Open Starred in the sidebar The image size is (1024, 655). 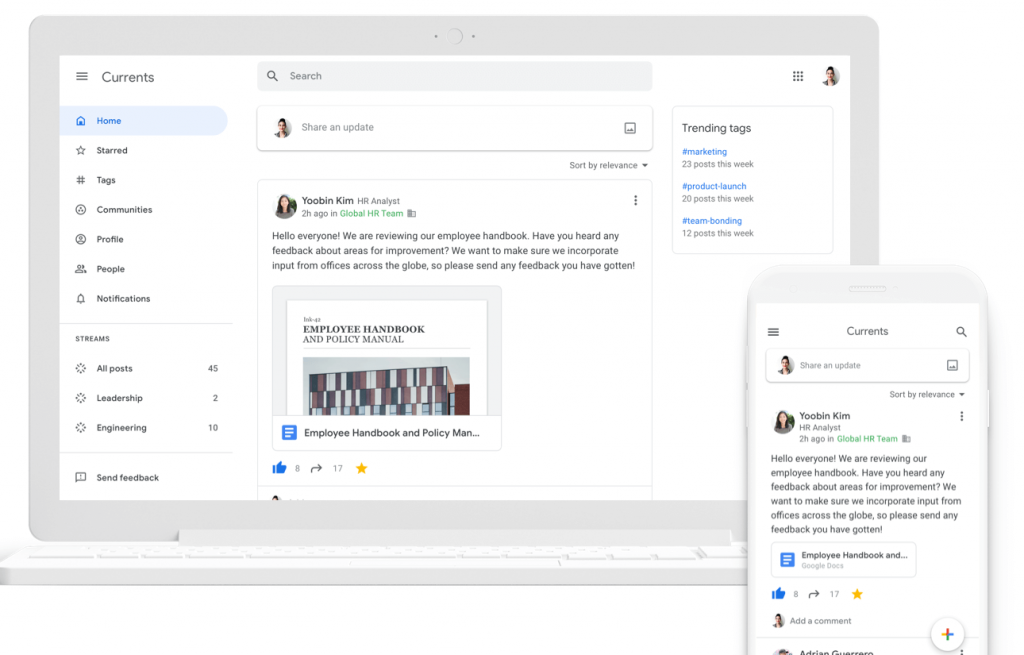144,150
